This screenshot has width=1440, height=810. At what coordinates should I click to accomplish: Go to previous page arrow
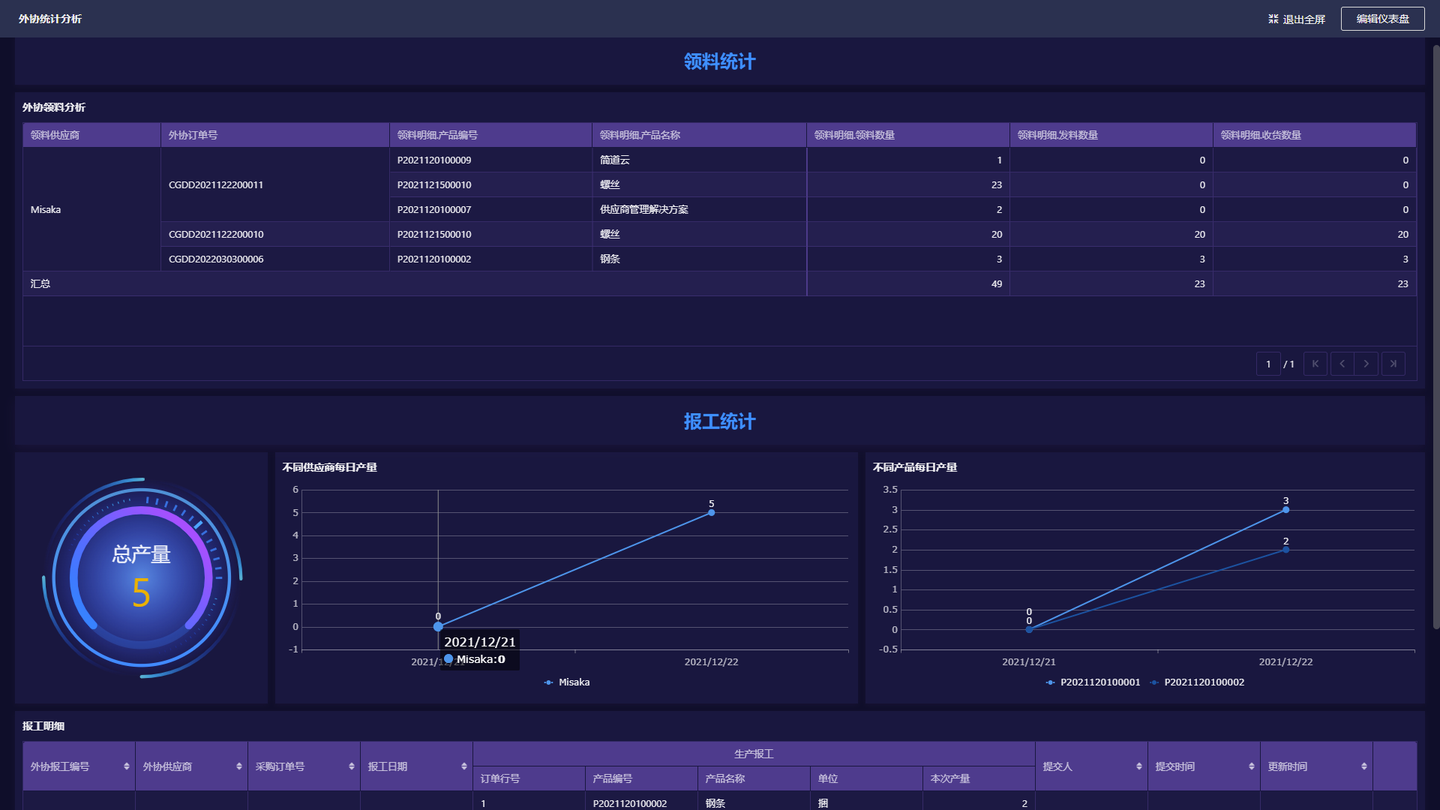click(x=1341, y=364)
